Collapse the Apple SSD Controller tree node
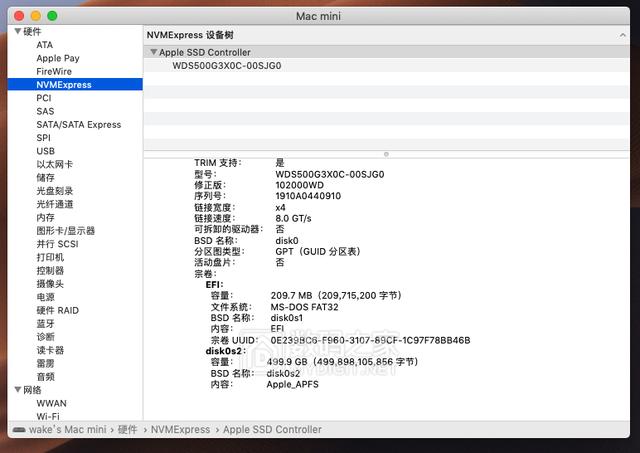Viewport: 640px width, 453px height. (x=153, y=52)
